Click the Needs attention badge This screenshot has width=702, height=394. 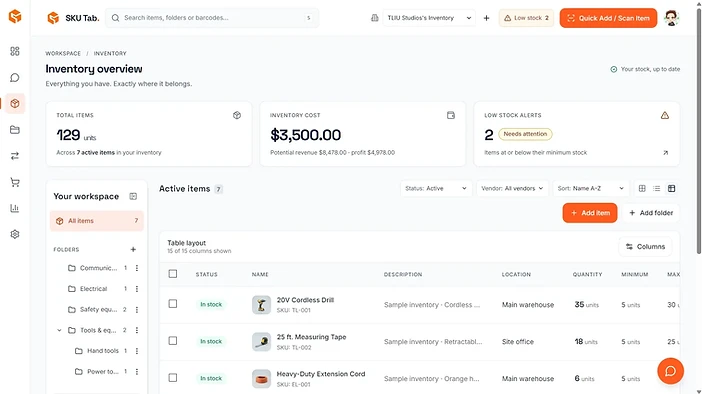(x=525, y=134)
